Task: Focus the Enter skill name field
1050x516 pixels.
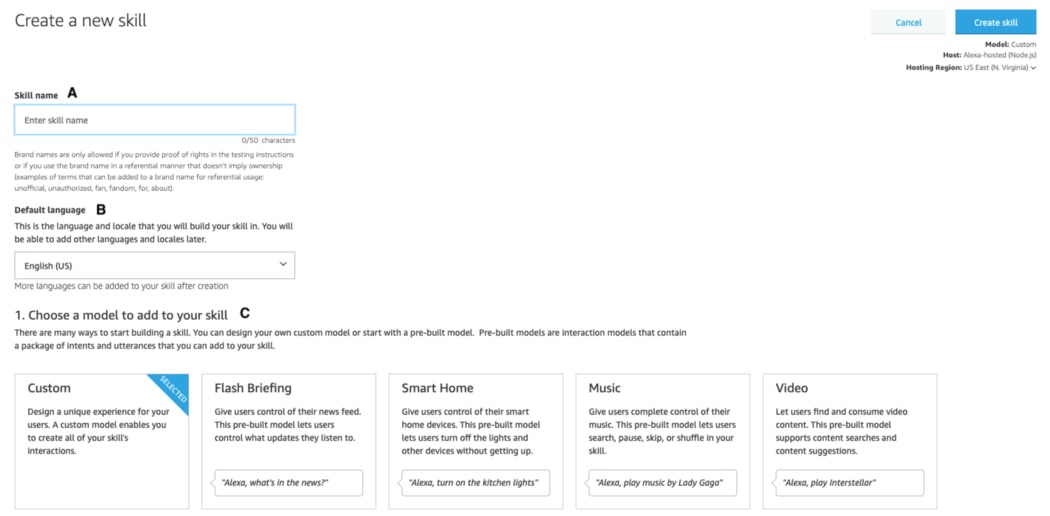Action: click(x=155, y=120)
